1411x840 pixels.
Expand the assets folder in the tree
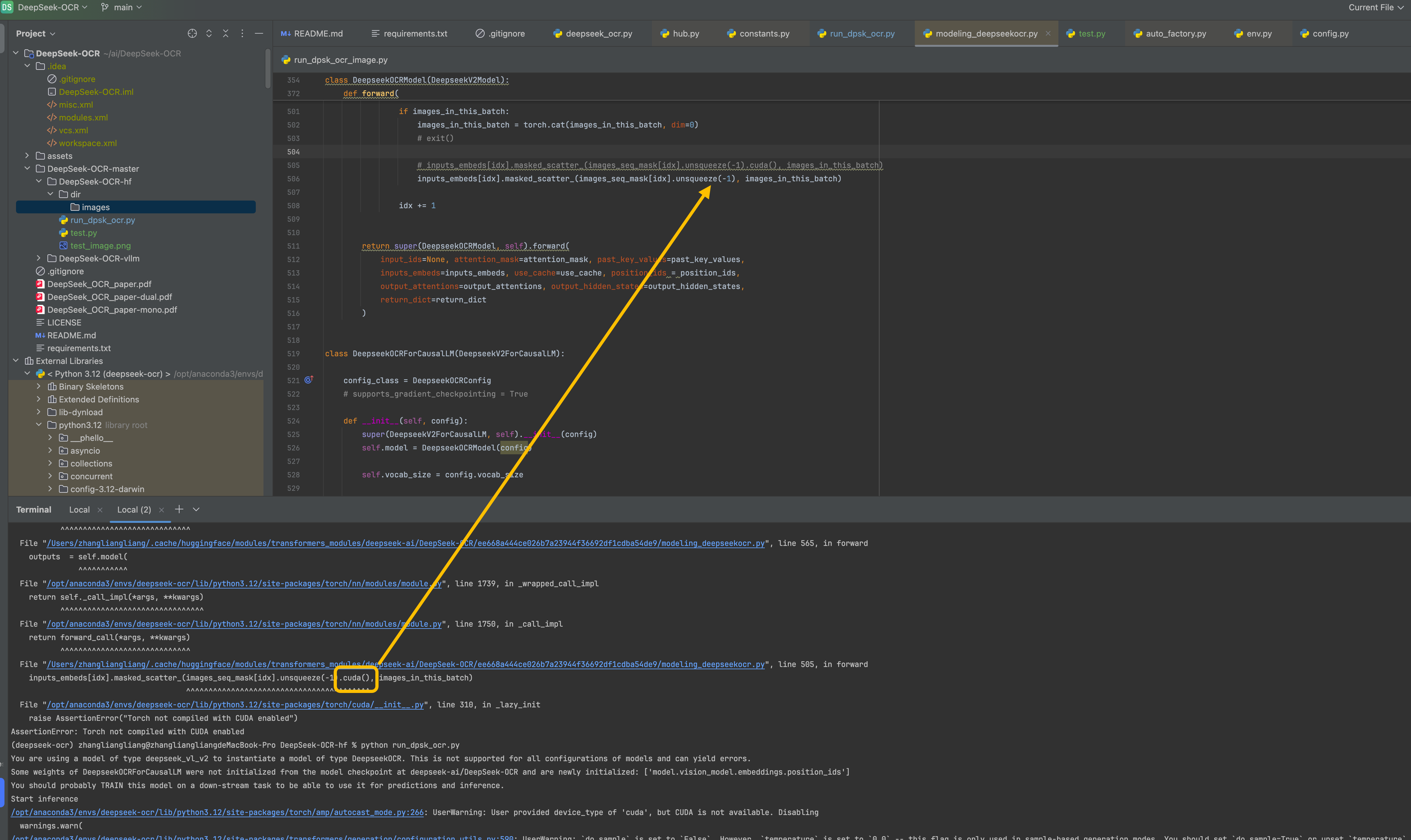pos(27,156)
